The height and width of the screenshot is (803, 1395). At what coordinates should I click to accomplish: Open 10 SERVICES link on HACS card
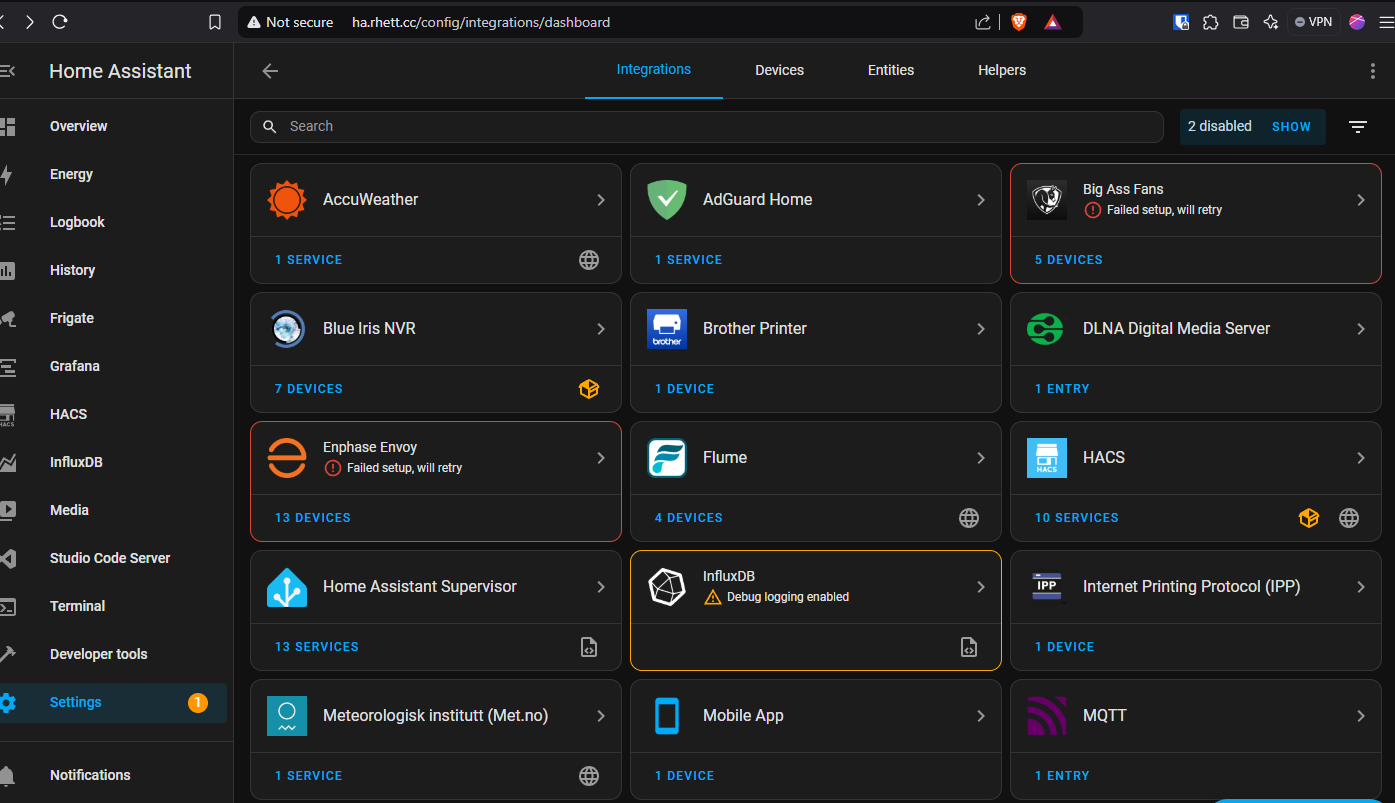tap(1076, 518)
